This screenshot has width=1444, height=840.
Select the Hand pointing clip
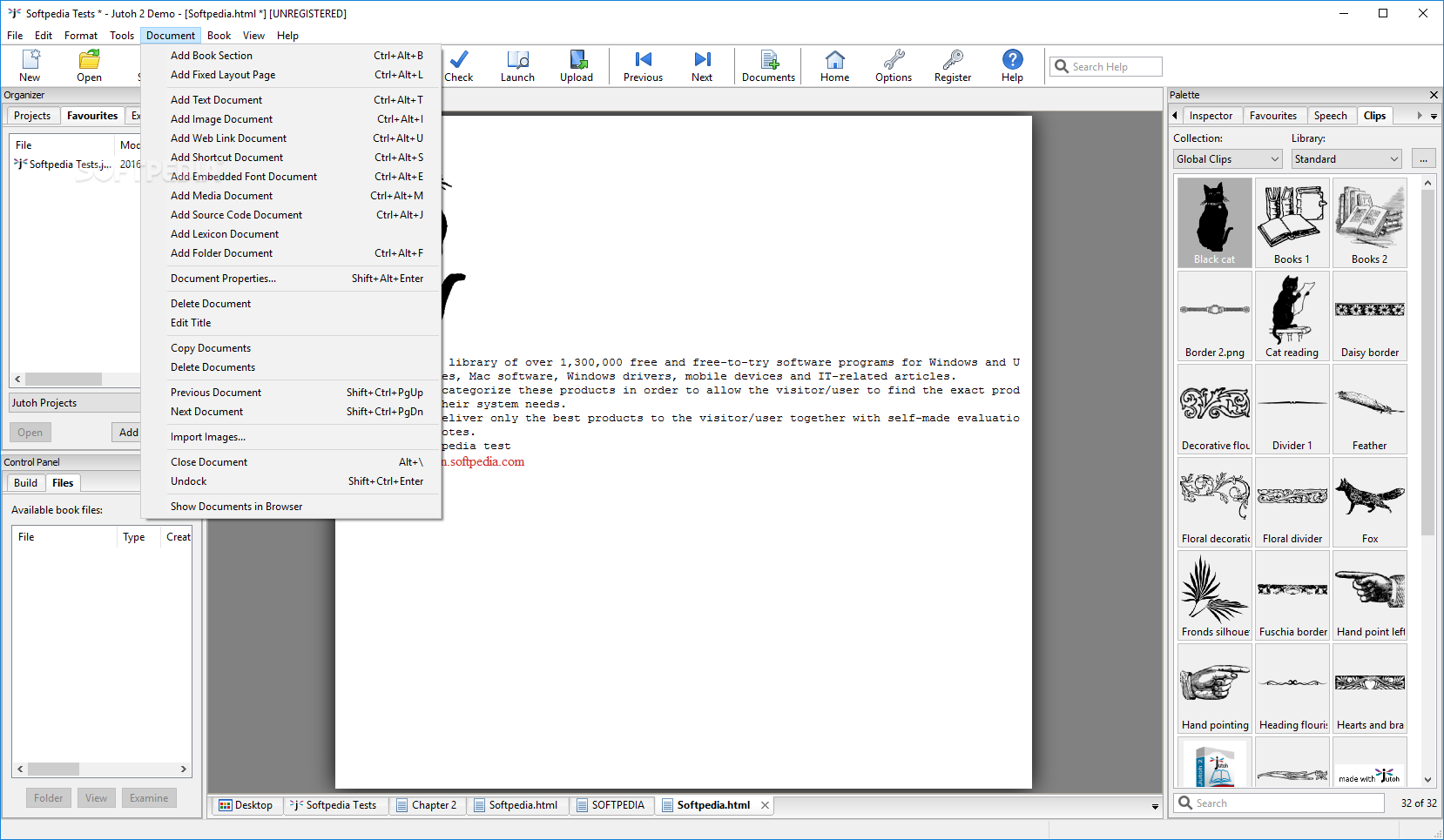pos(1215,689)
